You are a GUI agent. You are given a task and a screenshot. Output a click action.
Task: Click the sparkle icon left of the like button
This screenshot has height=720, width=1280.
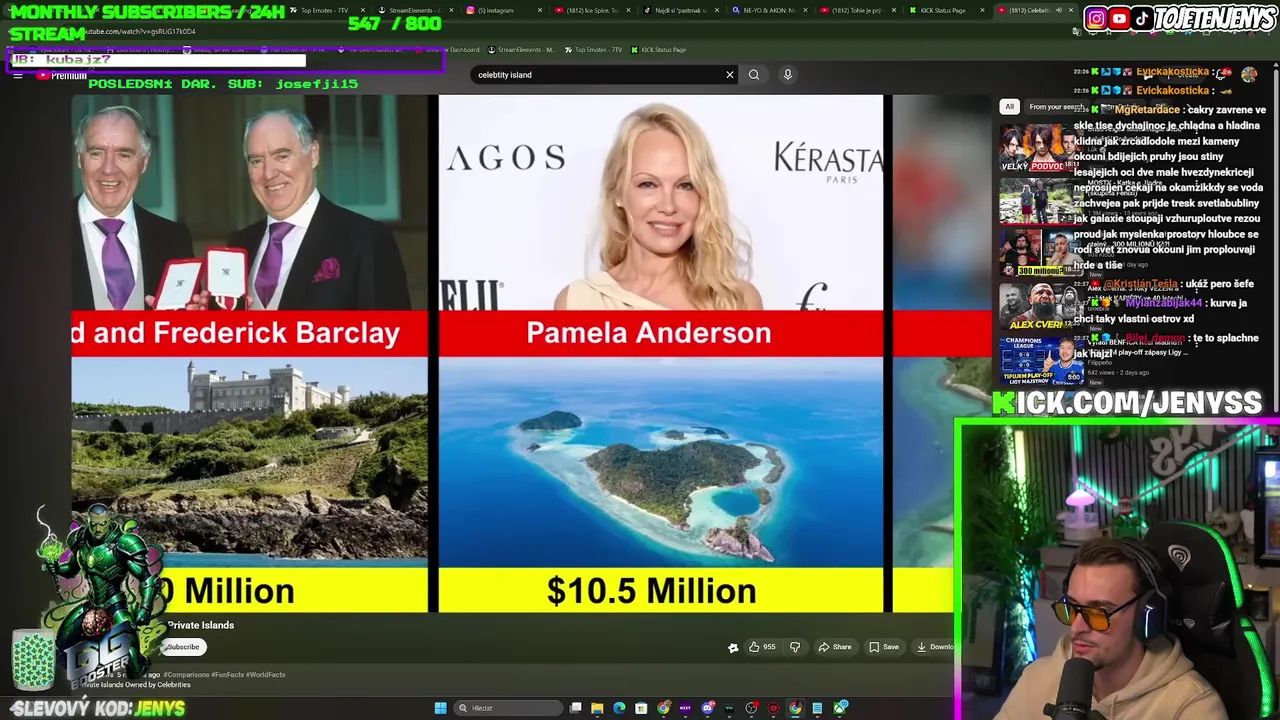point(733,647)
